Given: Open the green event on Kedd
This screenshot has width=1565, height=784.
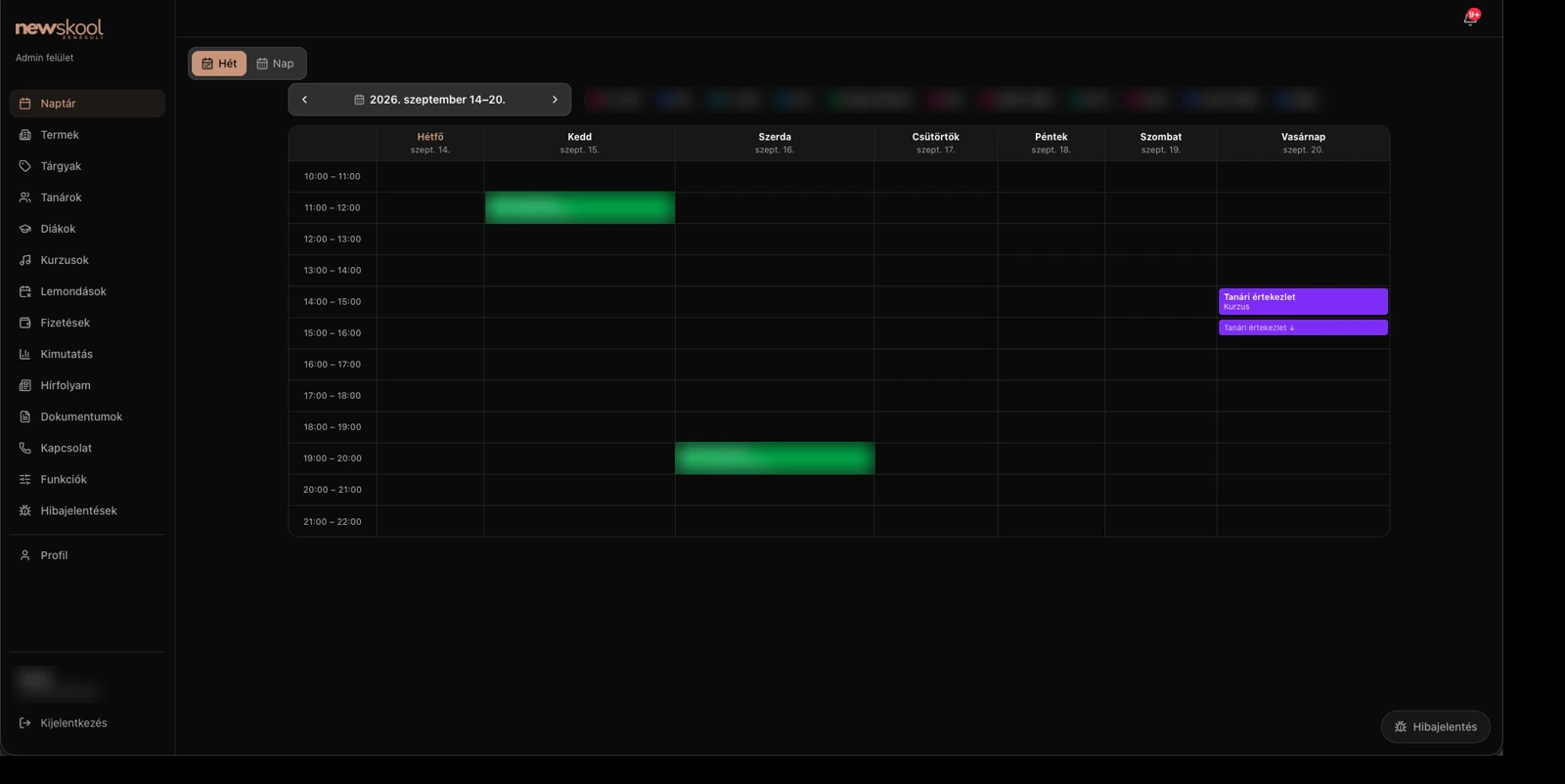Looking at the screenshot, I should tap(580, 207).
